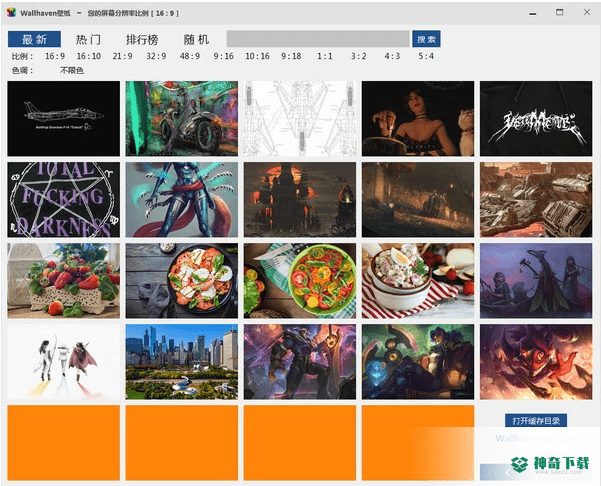Open the woman with cat dark wallpaper
This screenshot has width=601, height=486.
[418, 118]
